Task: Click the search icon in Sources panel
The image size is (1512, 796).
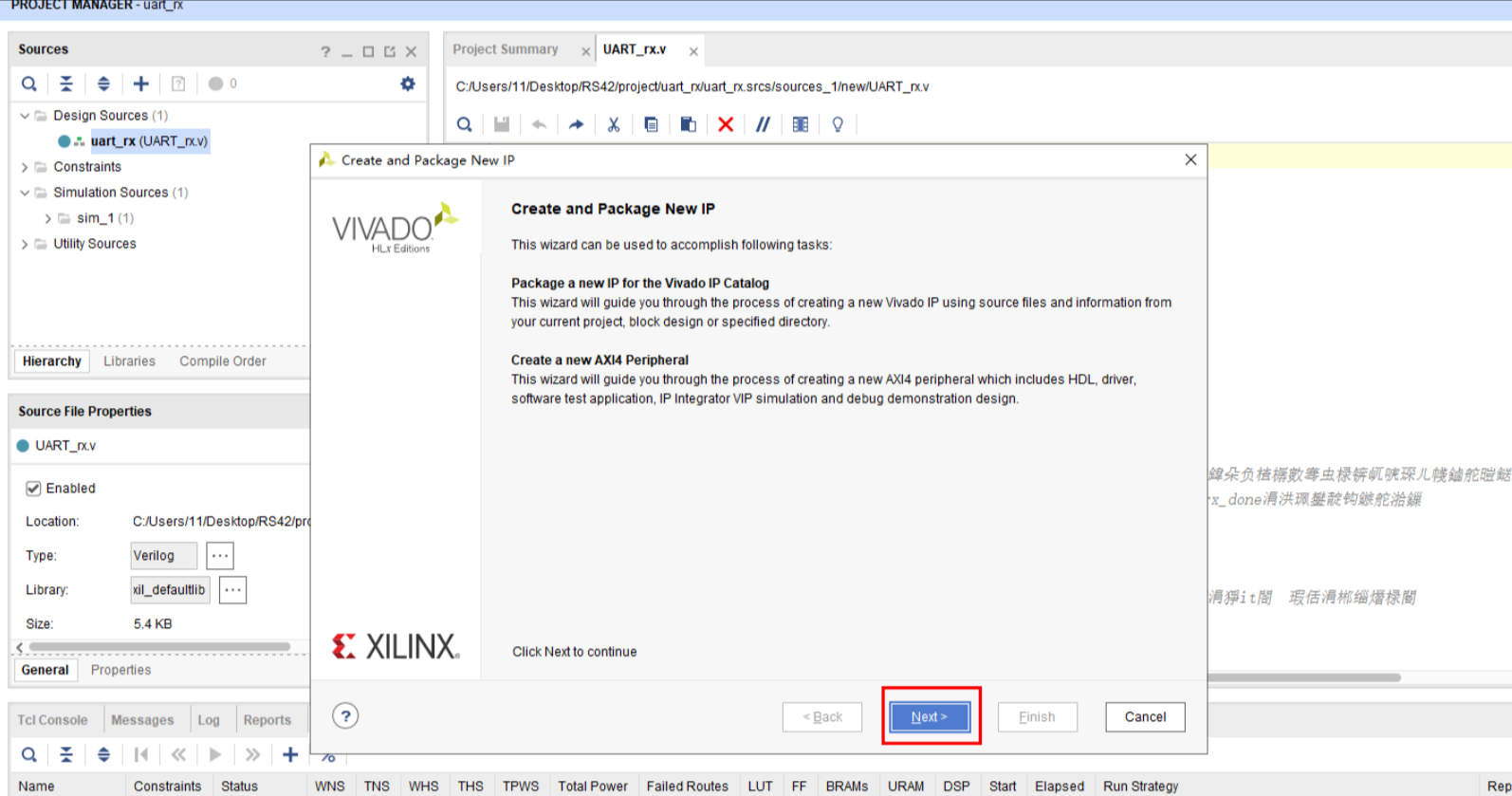Action: [x=29, y=83]
